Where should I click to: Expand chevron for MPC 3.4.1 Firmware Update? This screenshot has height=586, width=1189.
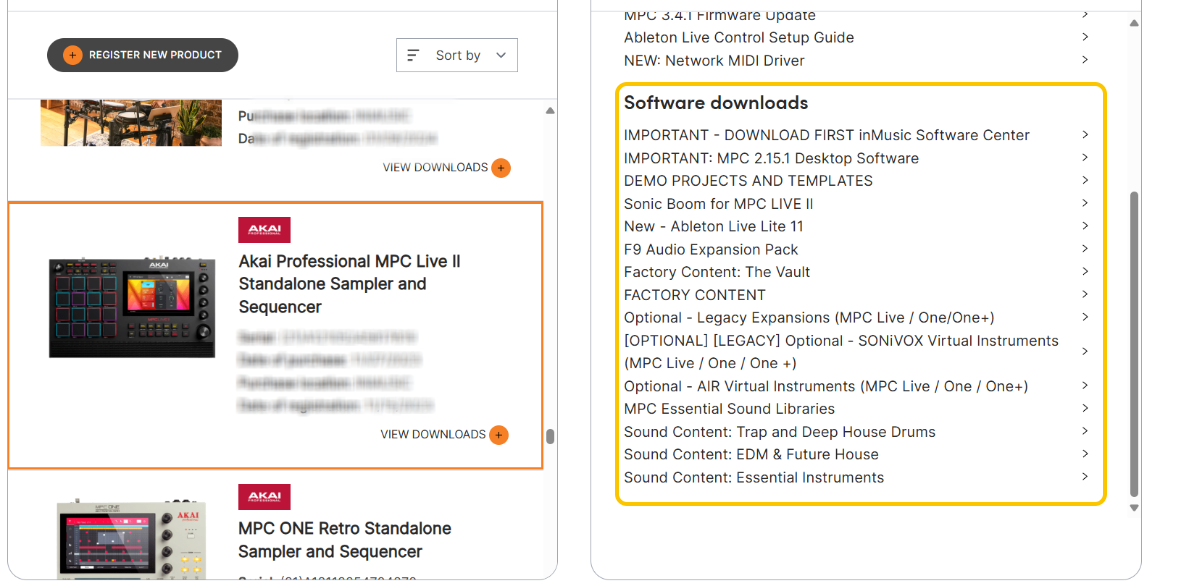coord(1085,14)
